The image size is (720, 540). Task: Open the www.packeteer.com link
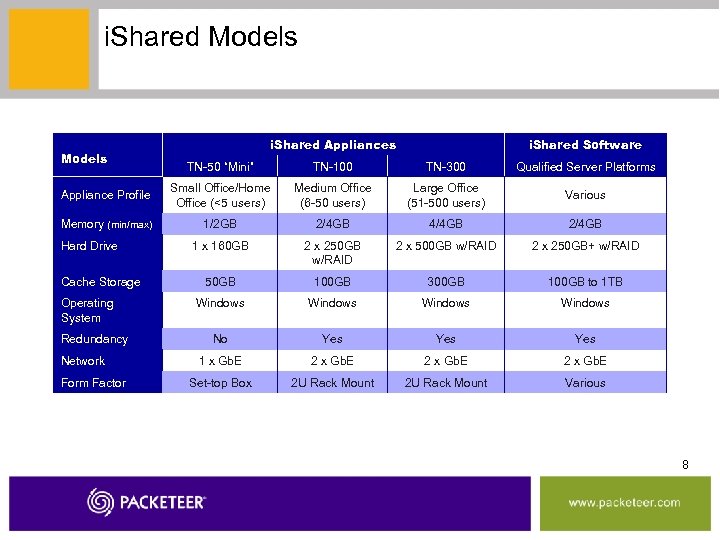pos(624,502)
